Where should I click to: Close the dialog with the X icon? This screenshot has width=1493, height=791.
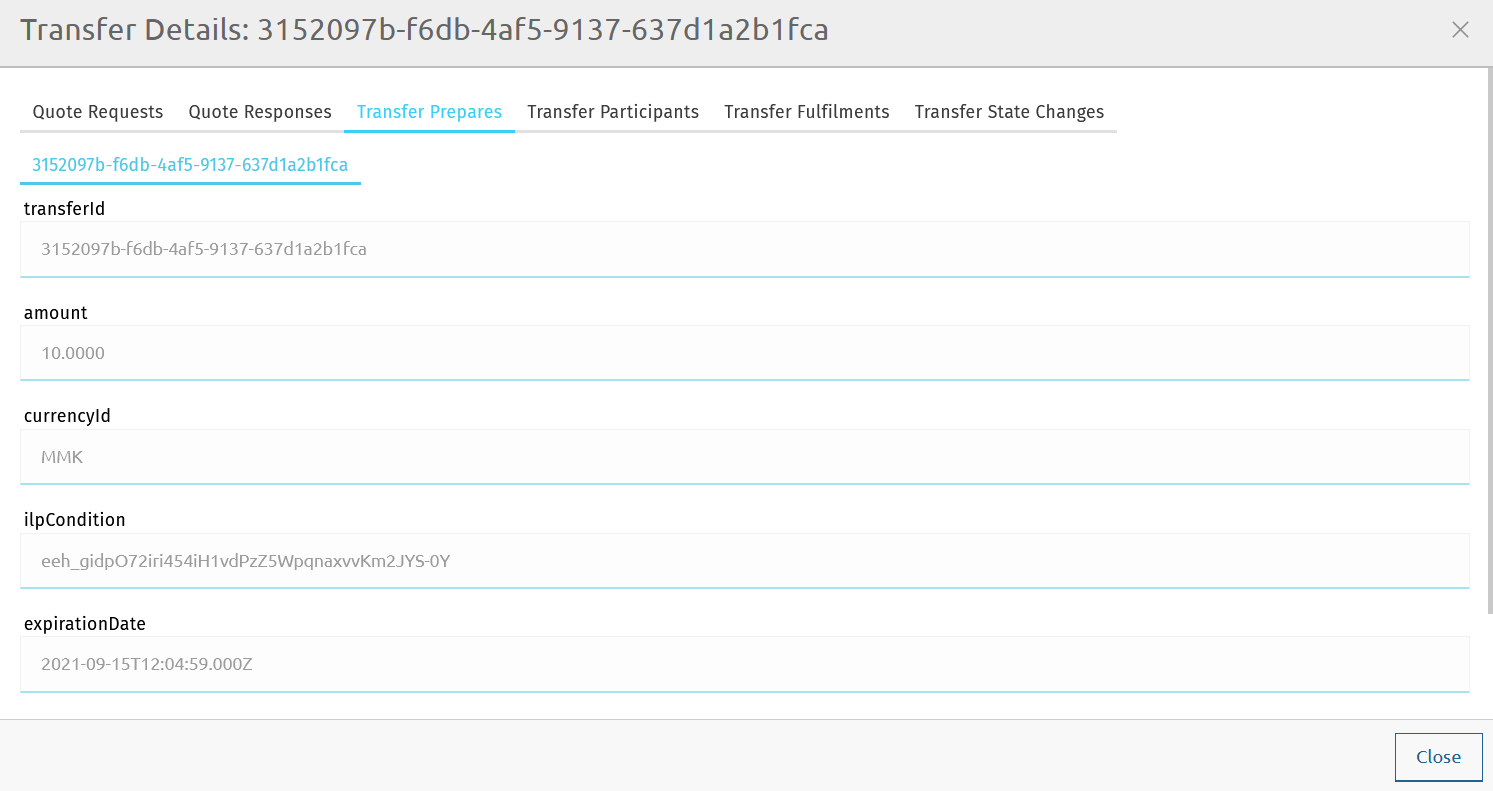[1460, 30]
